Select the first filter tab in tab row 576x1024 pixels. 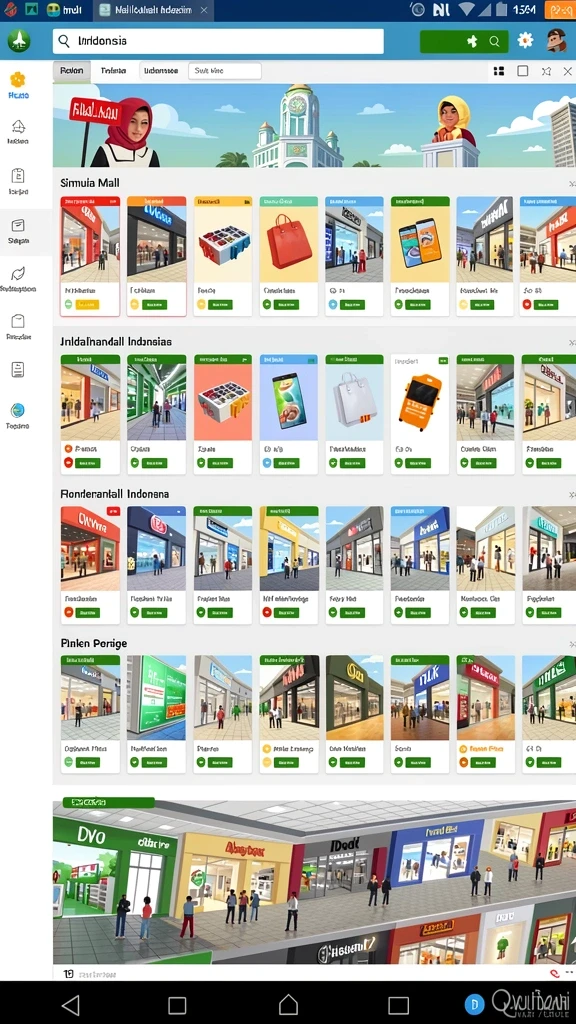point(71,71)
